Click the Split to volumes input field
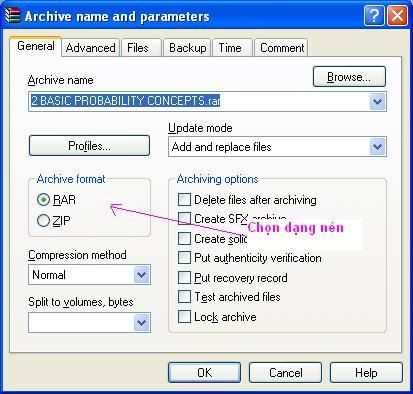This screenshot has height=394, width=413. [81, 322]
